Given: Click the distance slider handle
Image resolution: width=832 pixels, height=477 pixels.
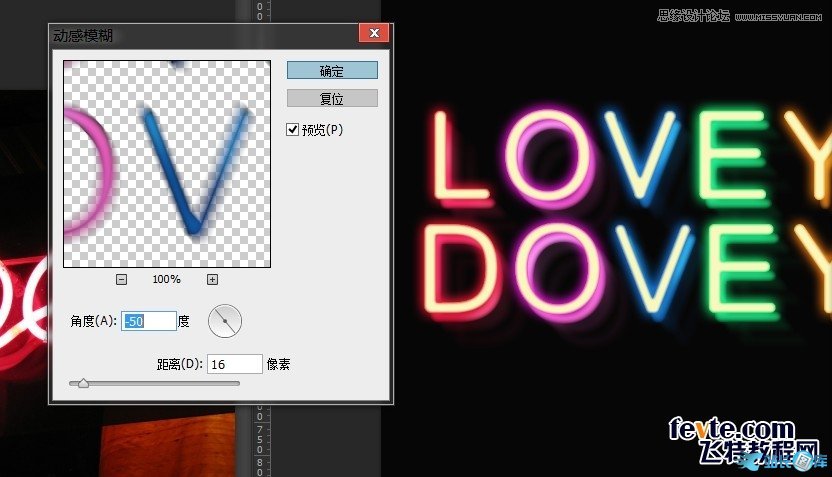Looking at the screenshot, I should (x=83, y=382).
